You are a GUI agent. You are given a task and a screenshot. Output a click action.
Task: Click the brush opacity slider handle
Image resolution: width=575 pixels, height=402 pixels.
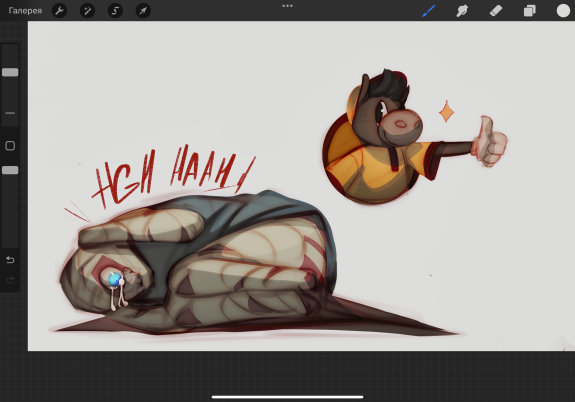pos(10,170)
